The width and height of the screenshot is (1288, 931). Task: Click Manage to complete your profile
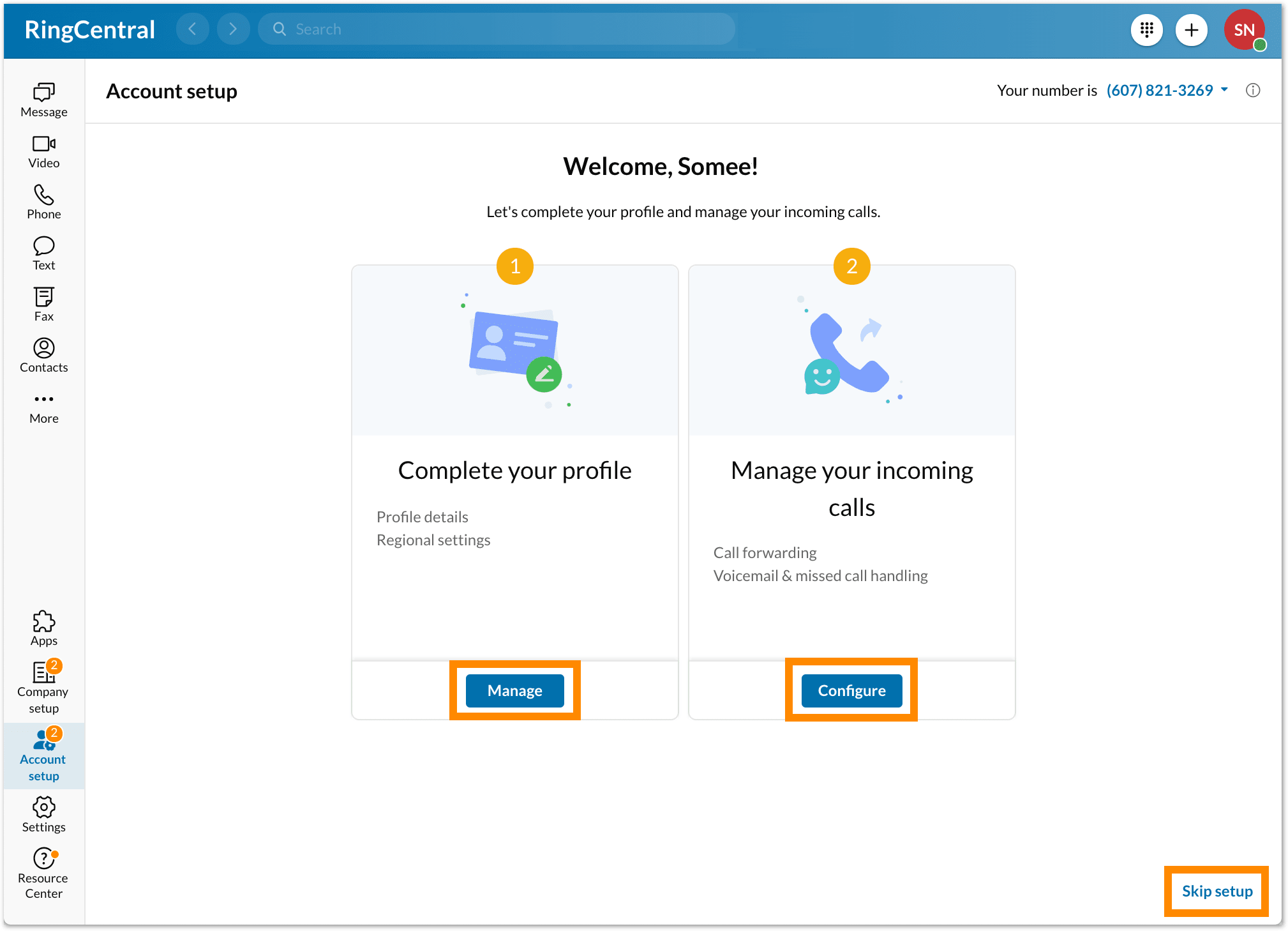(x=514, y=690)
